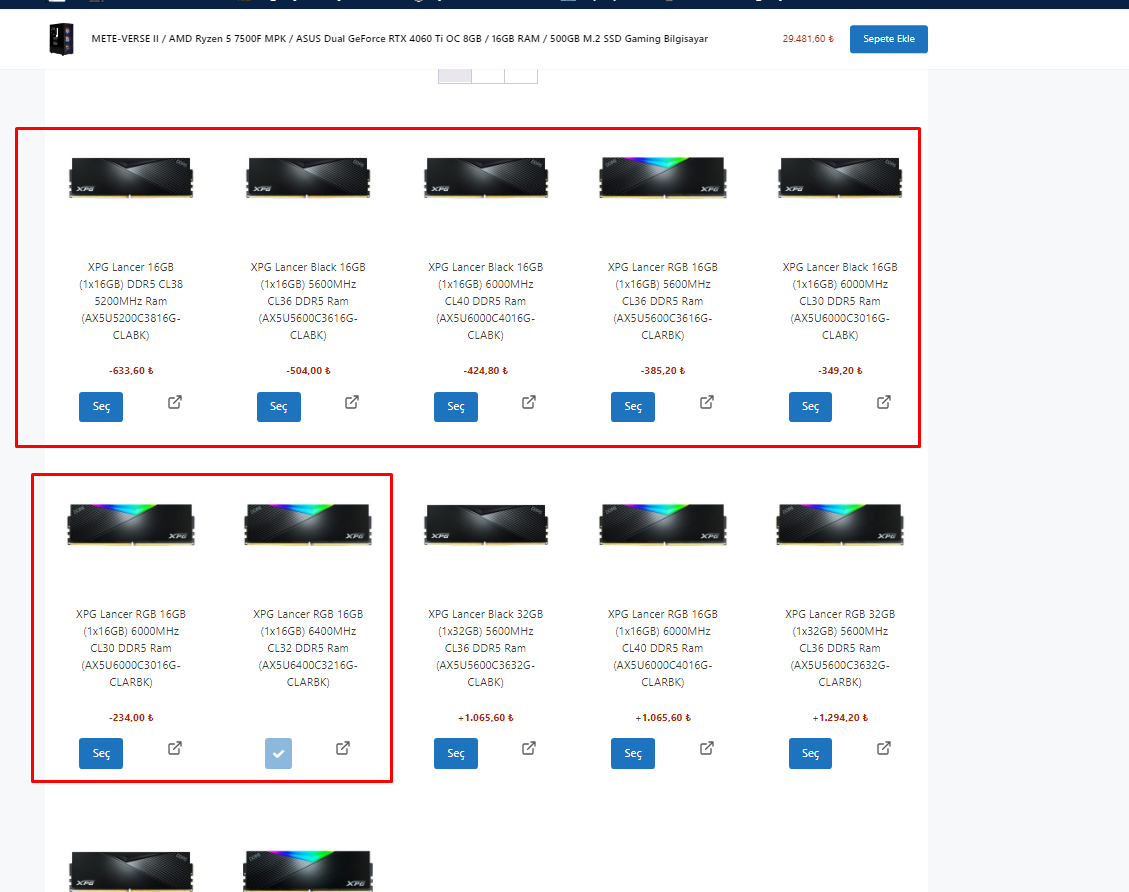Click image of Lancer Black 6000MHz CL40 16GB
Image resolution: width=1129 pixels, height=892 pixels.
pos(486,177)
